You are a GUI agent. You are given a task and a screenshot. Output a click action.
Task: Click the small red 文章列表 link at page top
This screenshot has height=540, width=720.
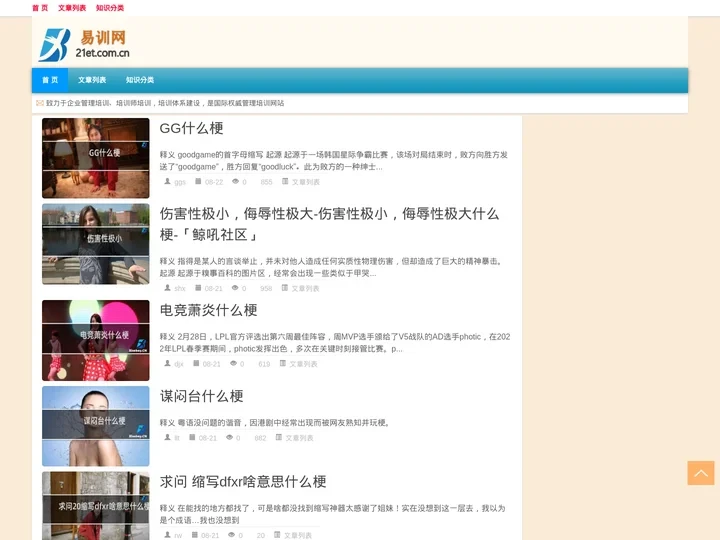(x=72, y=8)
